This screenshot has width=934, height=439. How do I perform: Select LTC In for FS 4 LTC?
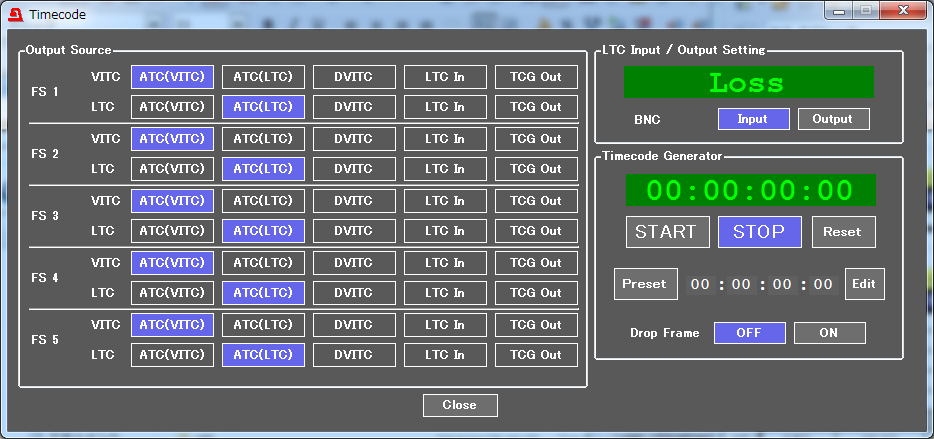click(445, 293)
